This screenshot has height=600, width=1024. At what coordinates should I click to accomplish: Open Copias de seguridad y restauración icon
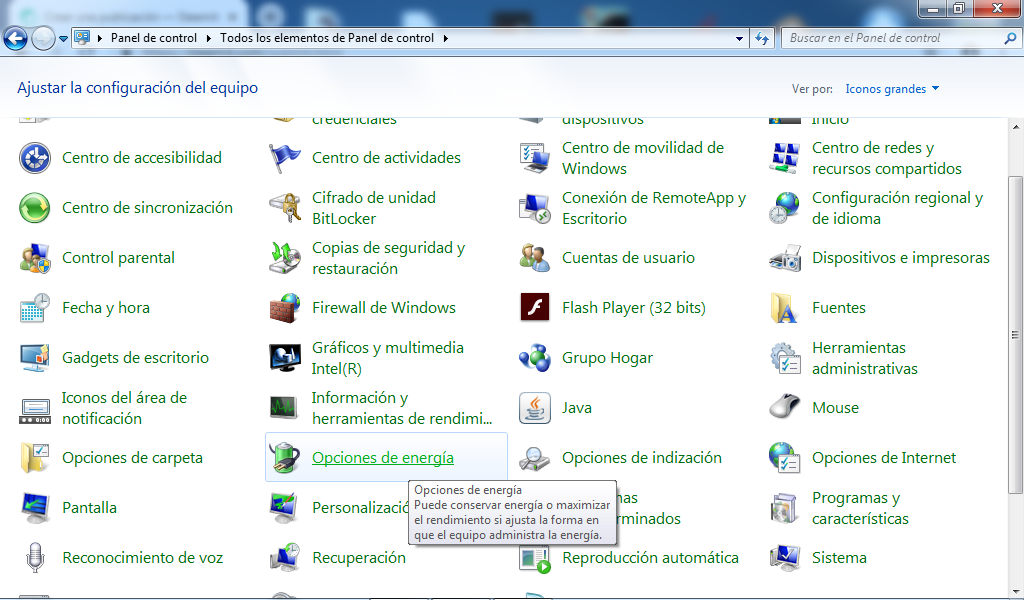(285, 258)
